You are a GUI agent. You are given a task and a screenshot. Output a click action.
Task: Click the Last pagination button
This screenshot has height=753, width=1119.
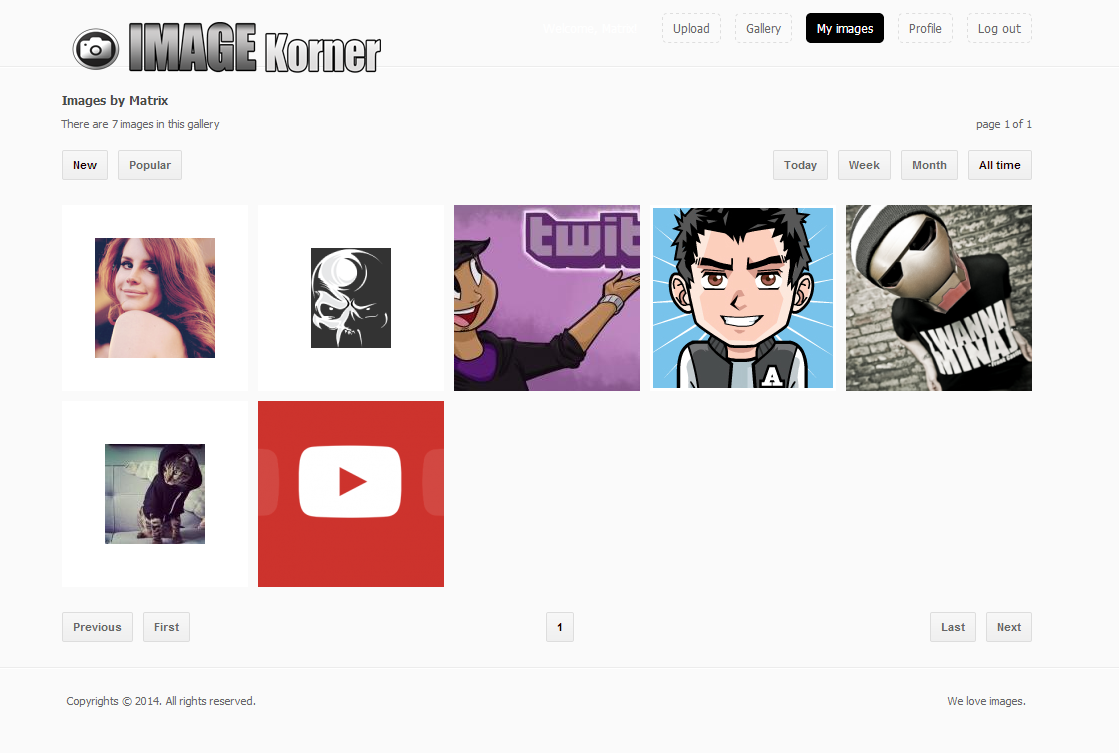(x=953, y=627)
